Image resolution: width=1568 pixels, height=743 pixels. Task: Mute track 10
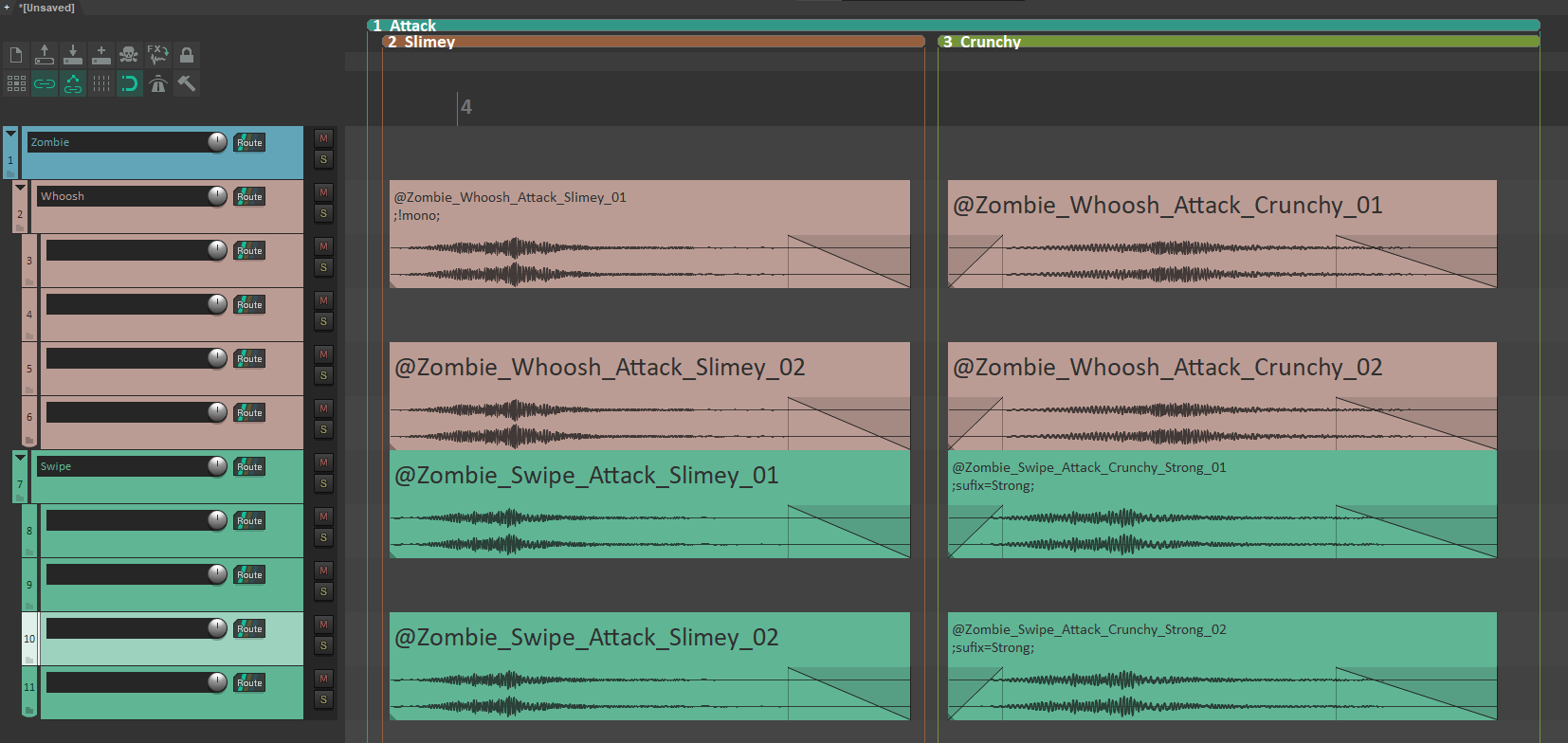[x=323, y=625]
